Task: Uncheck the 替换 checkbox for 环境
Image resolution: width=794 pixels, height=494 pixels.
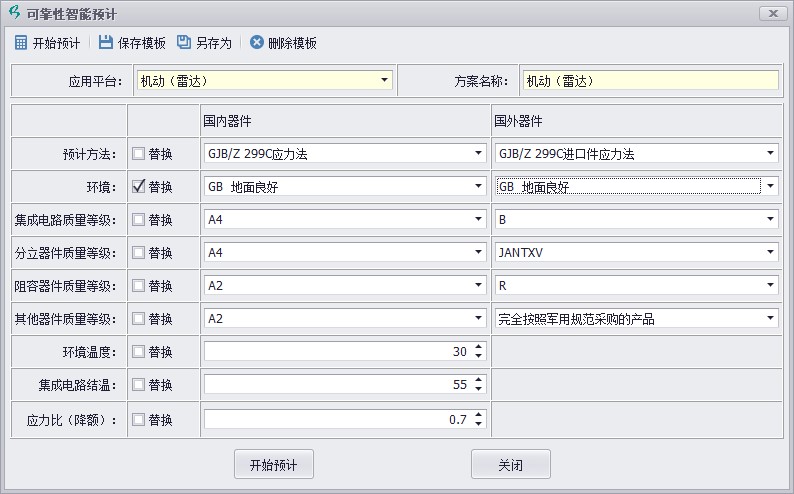Action: 139,187
